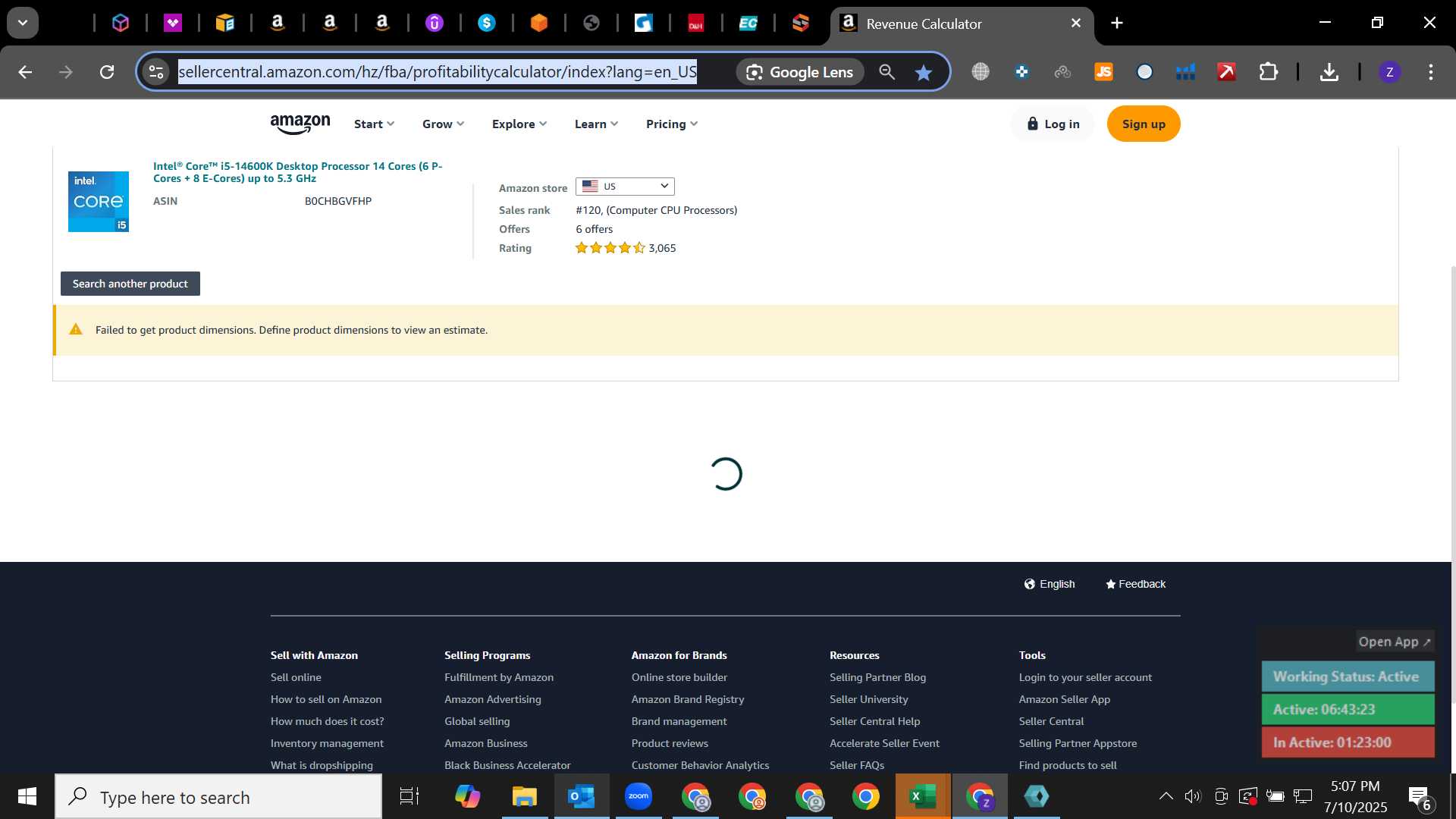
Task: Click Open App in tracker widget
Action: 1395,642
